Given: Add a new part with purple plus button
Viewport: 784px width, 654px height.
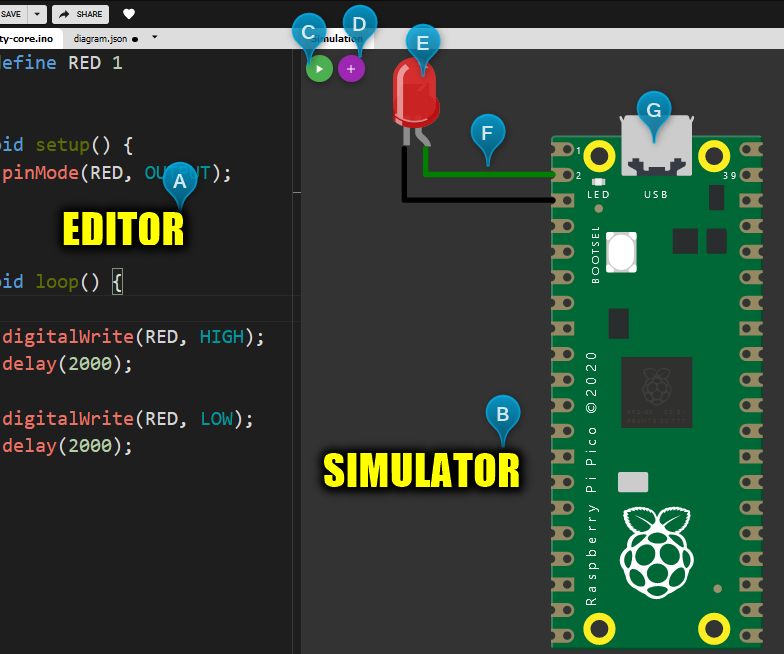Looking at the screenshot, I should 351,69.
